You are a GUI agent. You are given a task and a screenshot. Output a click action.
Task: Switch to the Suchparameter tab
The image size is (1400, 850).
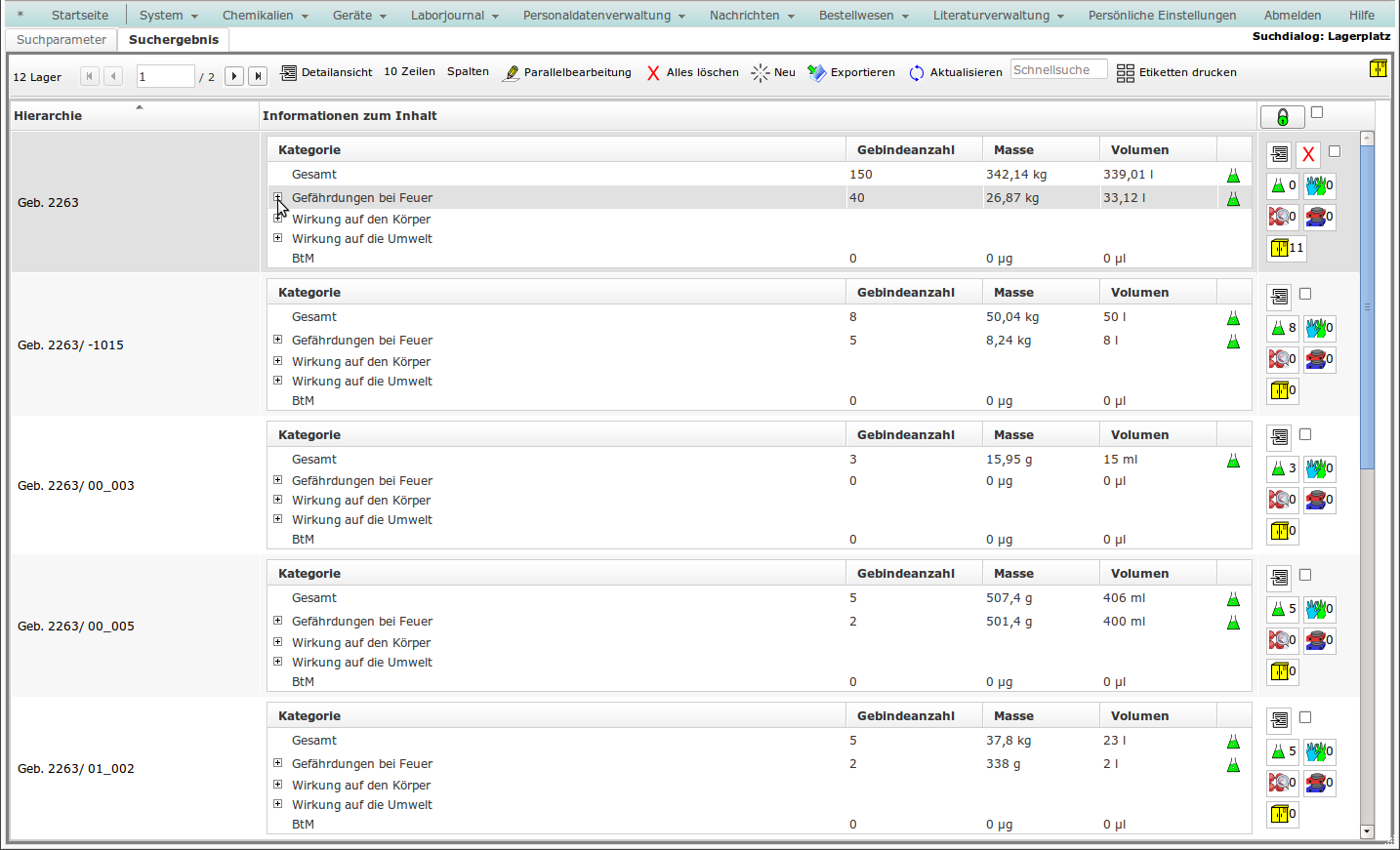62,40
